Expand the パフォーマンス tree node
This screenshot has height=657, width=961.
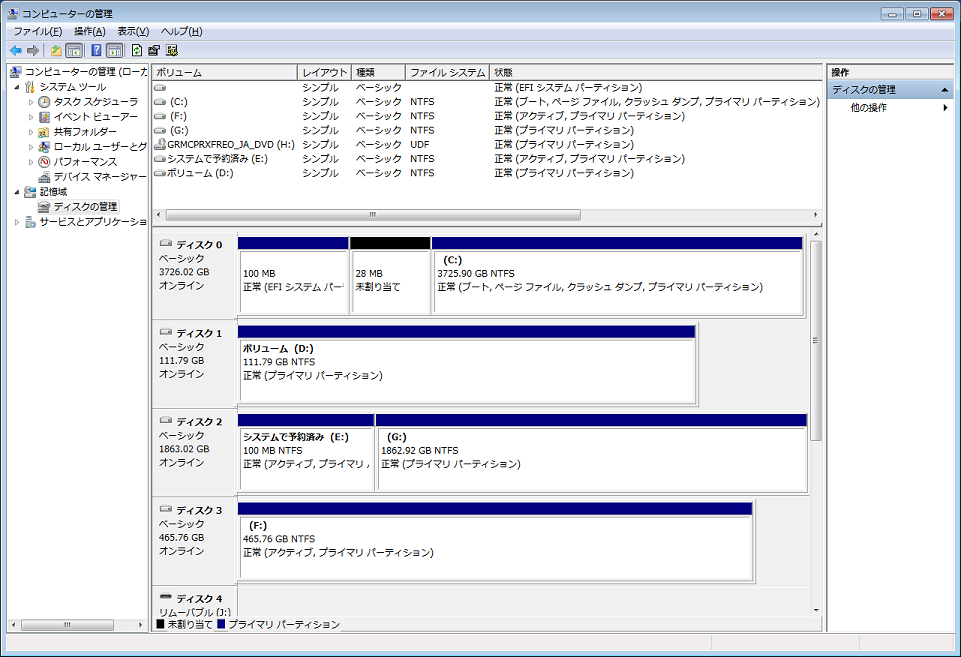point(31,162)
